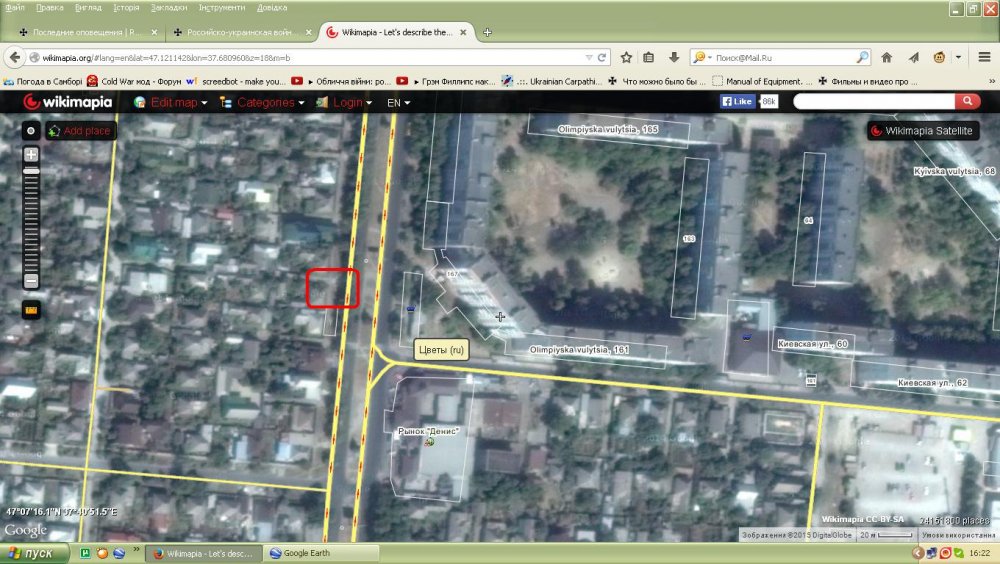The height and width of the screenshot is (564, 1000).
Task: Open Firefox home page via house icon
Action: tap(886, 57)
